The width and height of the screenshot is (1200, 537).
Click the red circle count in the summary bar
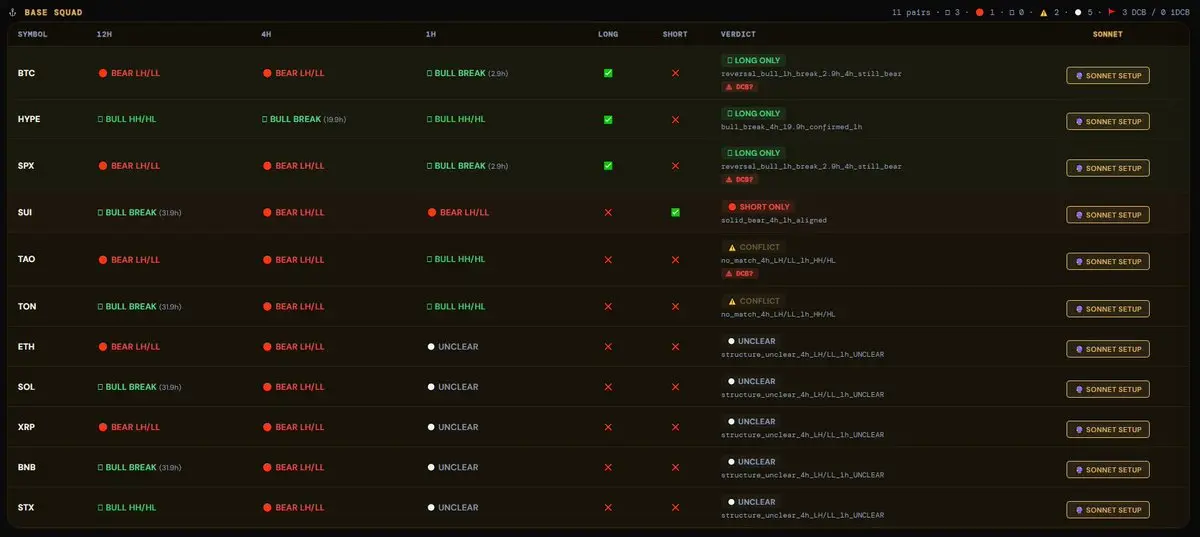point(979,12)
